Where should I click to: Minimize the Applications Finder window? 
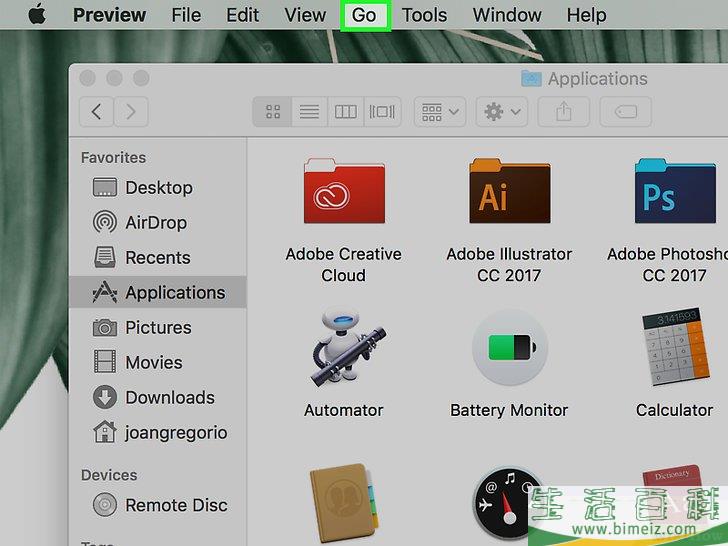[x=114, y=78]
